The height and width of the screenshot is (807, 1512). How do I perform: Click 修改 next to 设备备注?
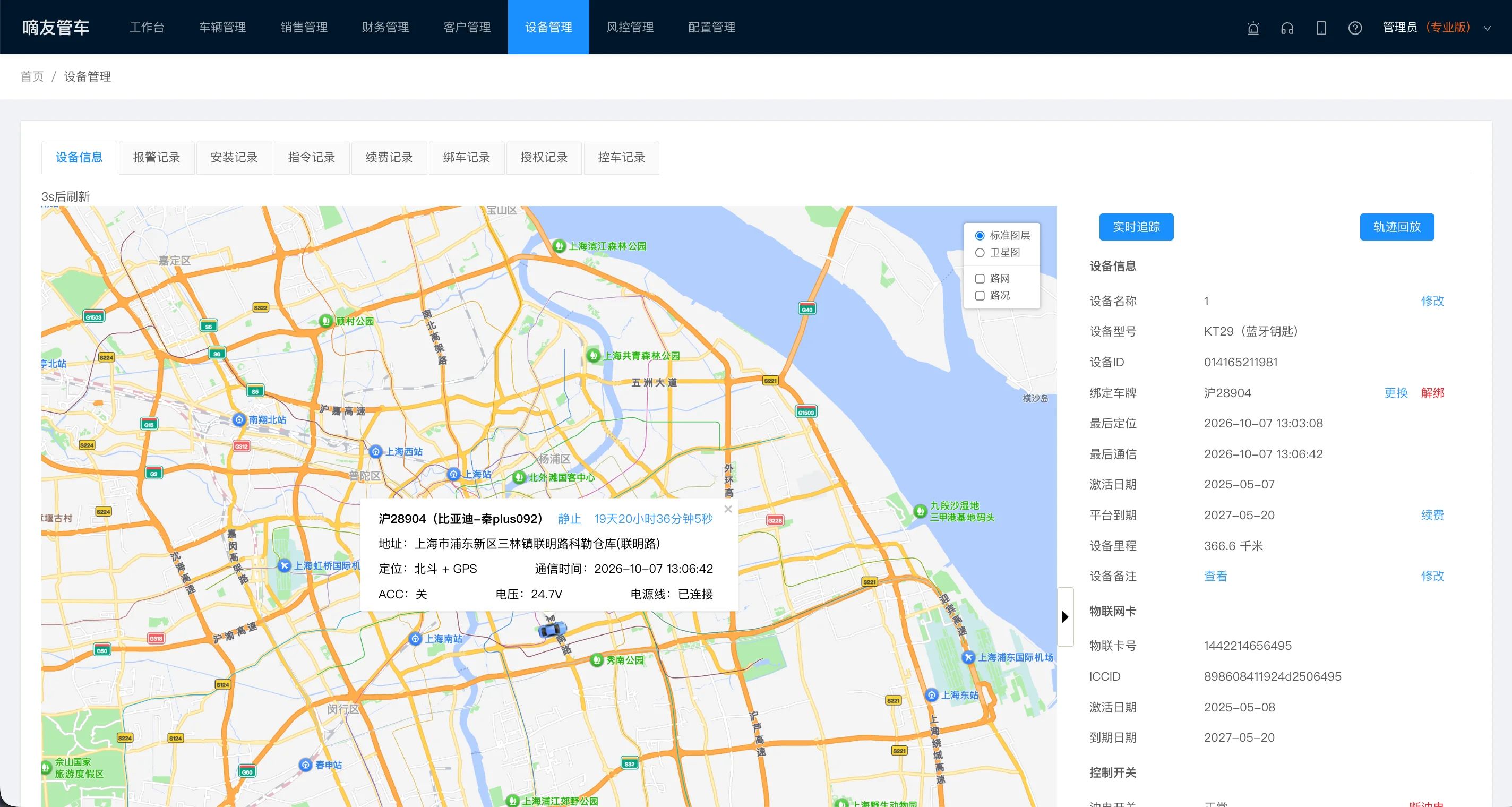pyautogui.click(x=1432, y=576)
